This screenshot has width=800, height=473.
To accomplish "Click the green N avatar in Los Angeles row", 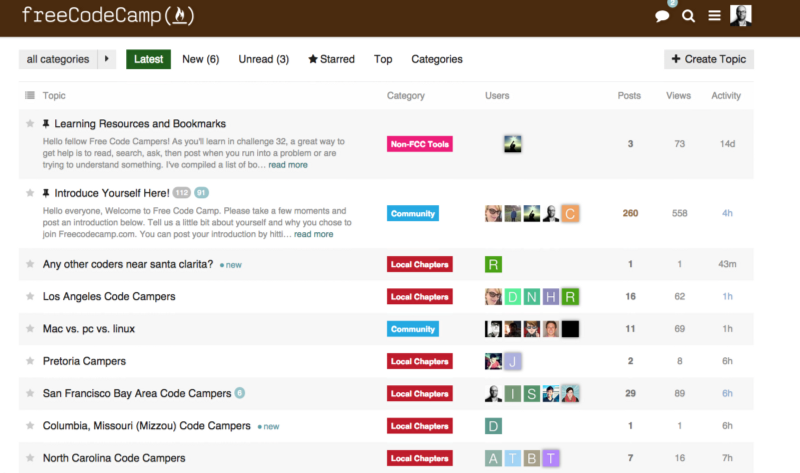I will pos(532,296).
